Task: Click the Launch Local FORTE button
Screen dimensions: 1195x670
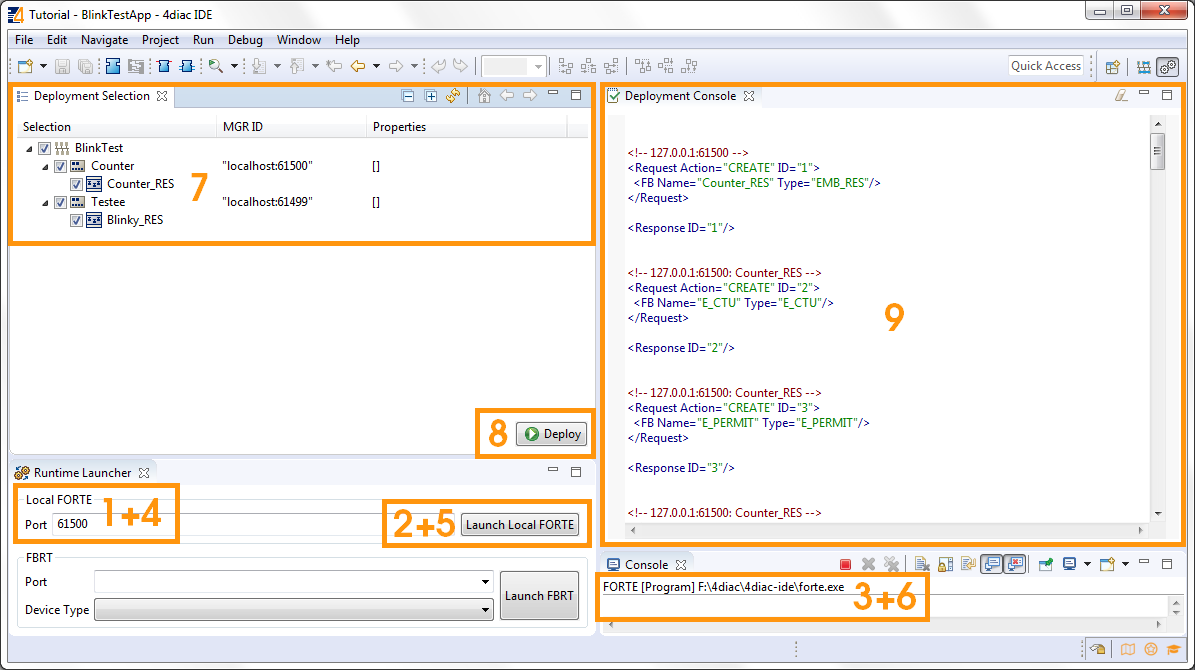Action: (x=520, y=525)
